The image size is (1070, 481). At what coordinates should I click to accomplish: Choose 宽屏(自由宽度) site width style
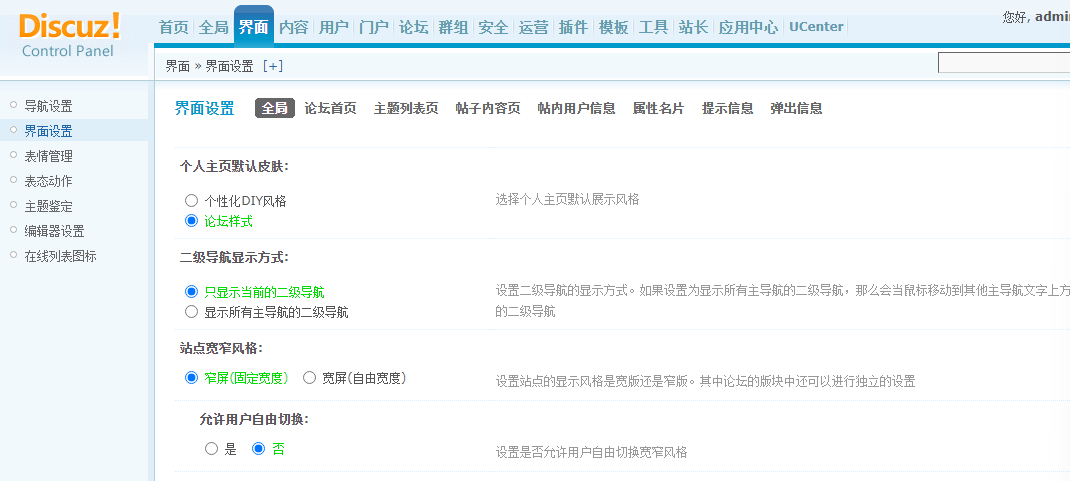[309, 378]
